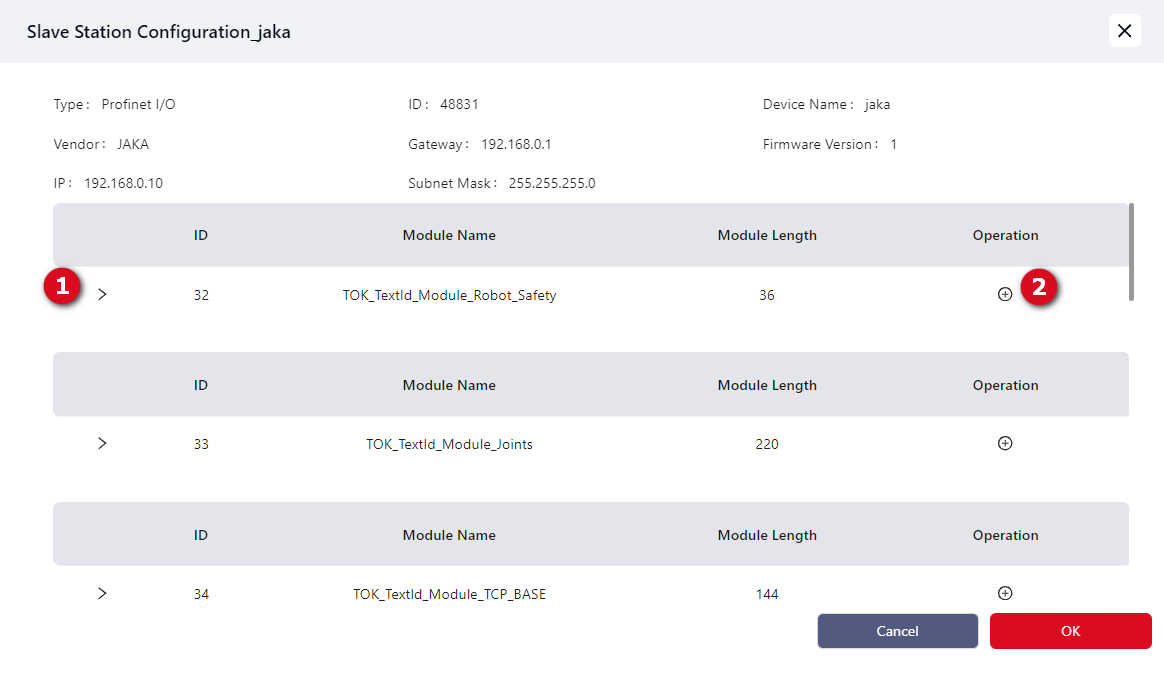
Task: Expand the TOK_TextId_Module_Joints row chevron
Action: point(102,444)
